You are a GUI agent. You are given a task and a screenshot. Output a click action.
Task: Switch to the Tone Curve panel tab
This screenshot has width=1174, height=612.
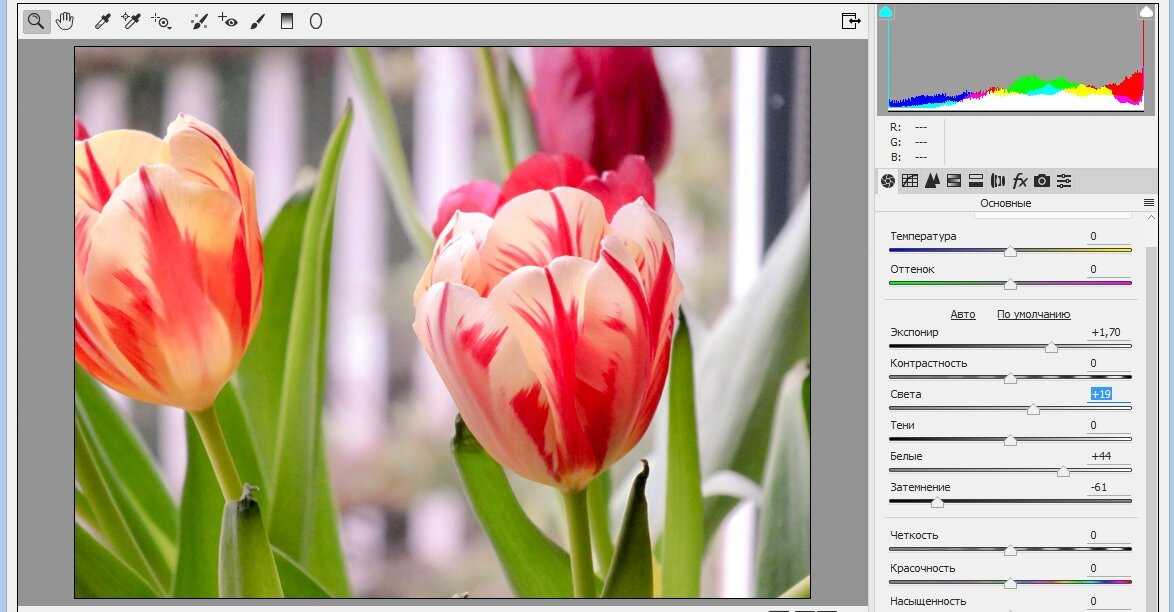(910, 181)
